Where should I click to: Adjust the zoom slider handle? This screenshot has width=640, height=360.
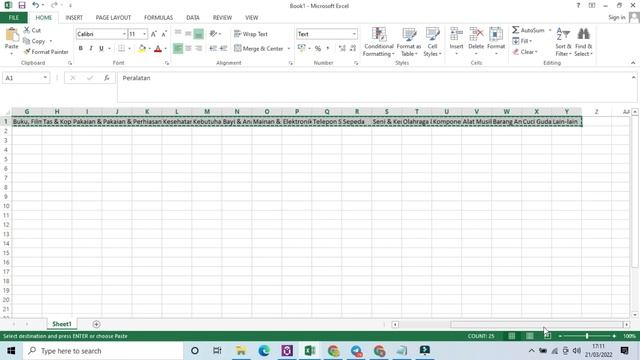point(587,336)
